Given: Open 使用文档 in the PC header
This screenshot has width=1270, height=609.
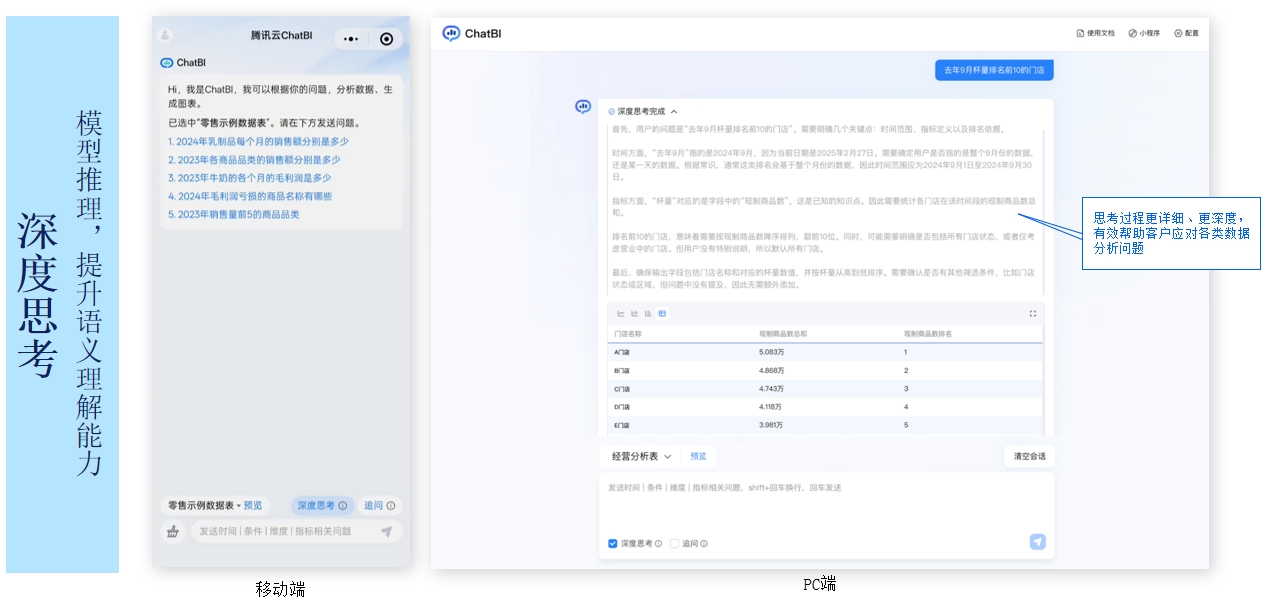Looking at the screenshot, I should coord(1095,33).
